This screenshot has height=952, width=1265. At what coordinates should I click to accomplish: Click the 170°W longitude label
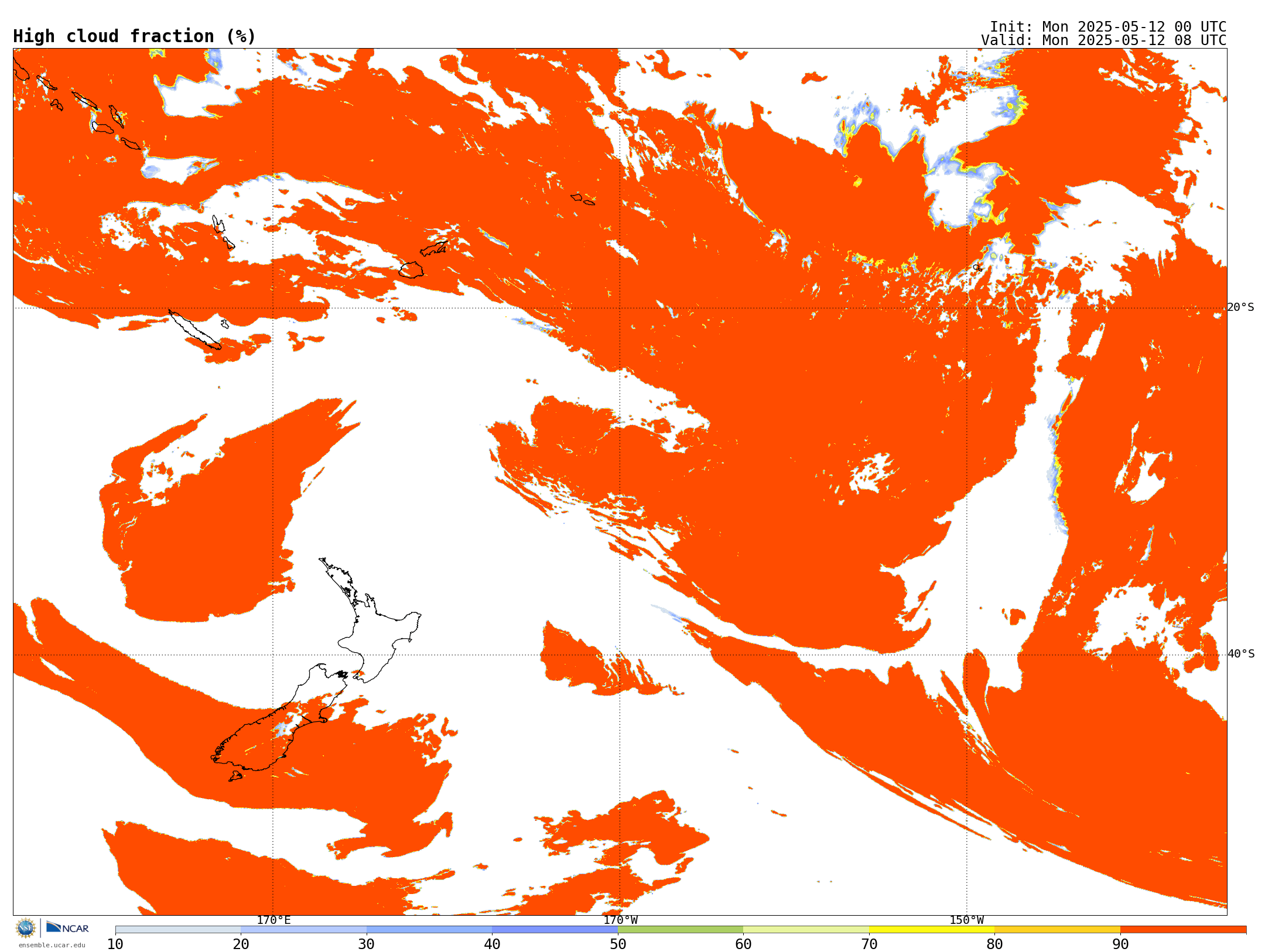620,920
